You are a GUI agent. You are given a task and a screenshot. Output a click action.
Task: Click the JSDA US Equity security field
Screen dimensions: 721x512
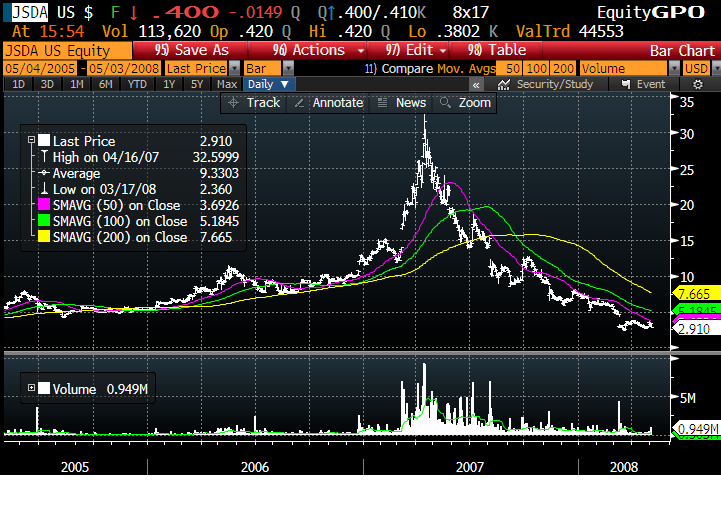68,50
